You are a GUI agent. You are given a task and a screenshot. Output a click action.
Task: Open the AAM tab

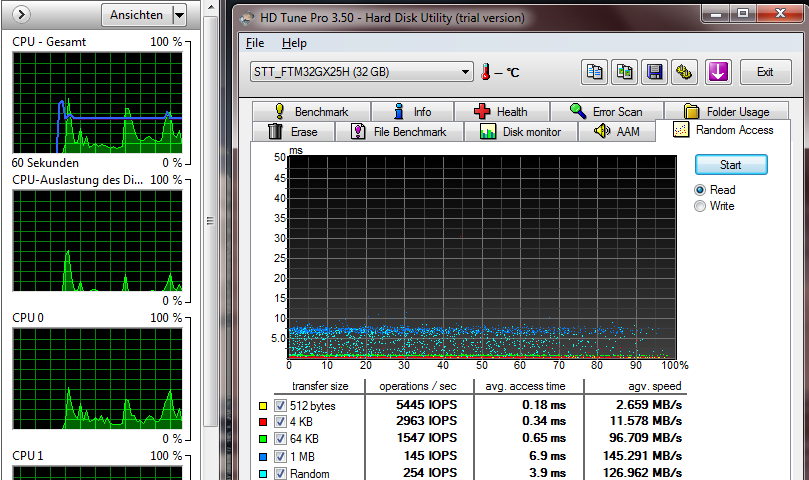click(617, 132)
